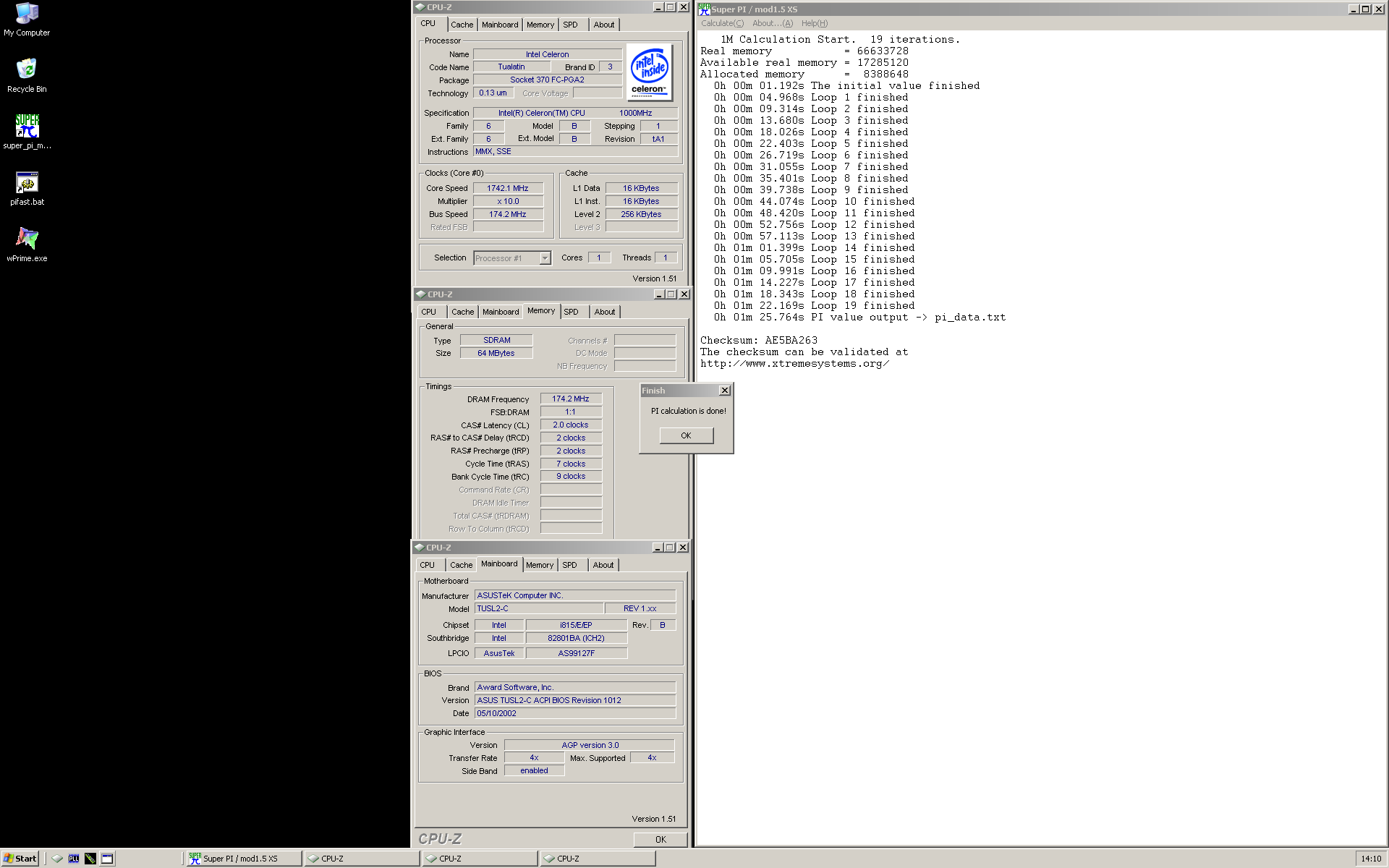
Task: Click the taskbar clock showing 14:10
Action: click(x=1371, y=859)
